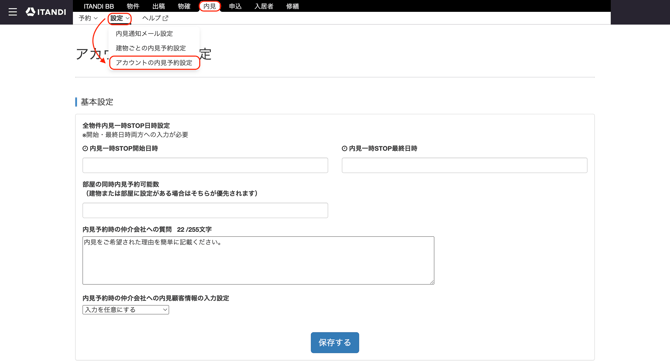Image resolution: width=670 pixels, height=362 pixels.
Task: Switch to the 内見 tab
Action: click(x=209, y=6)
